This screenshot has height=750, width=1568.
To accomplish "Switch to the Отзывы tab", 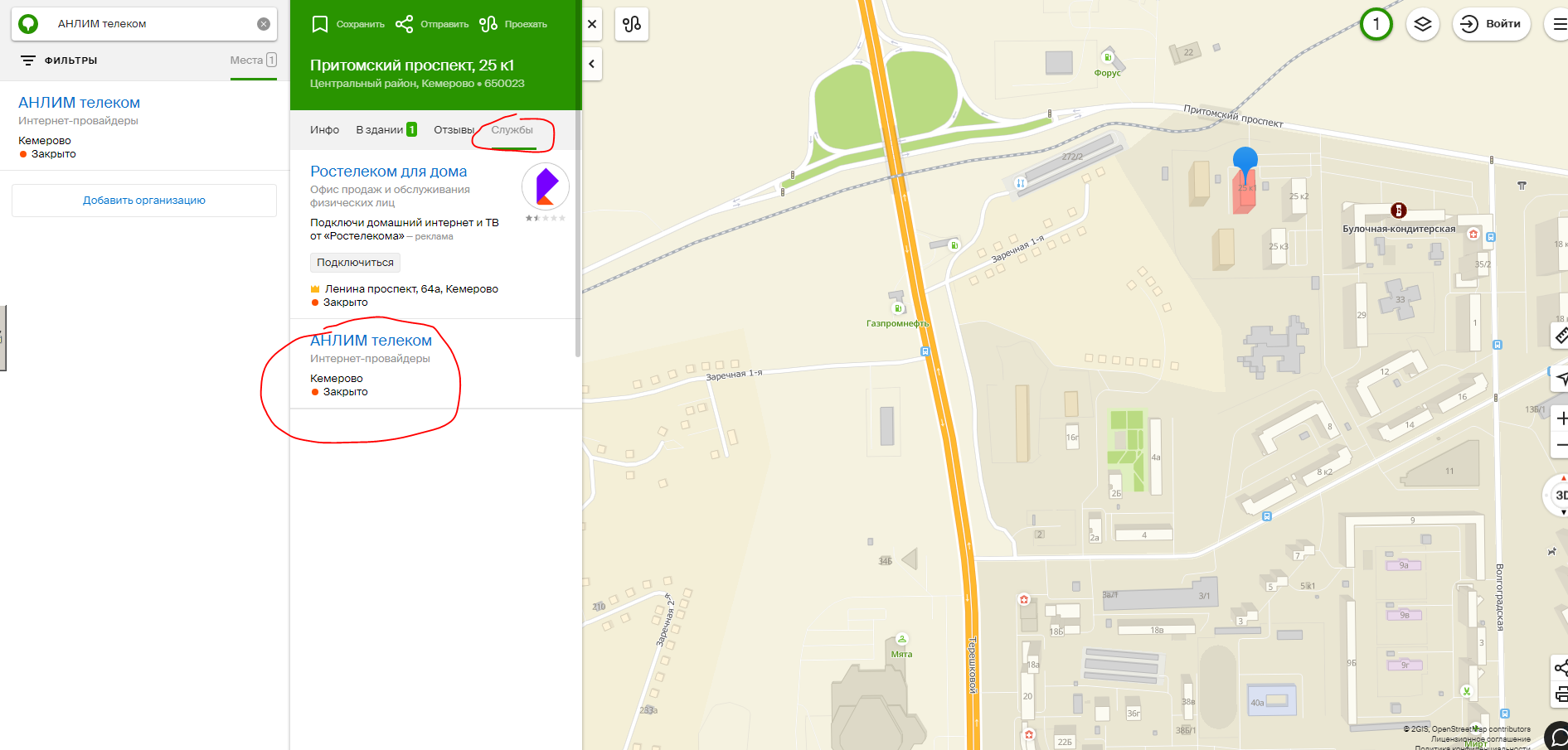I will 454,130.
